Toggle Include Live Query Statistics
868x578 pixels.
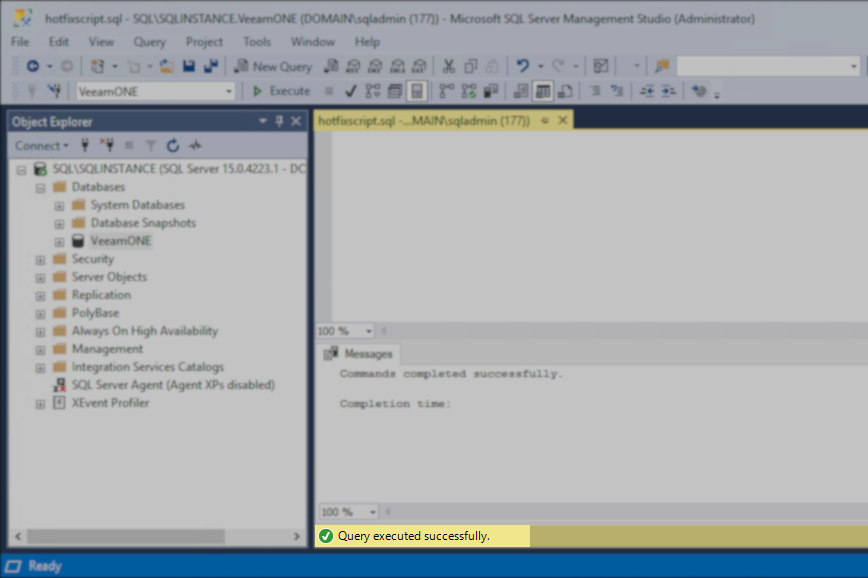(468, 91)
